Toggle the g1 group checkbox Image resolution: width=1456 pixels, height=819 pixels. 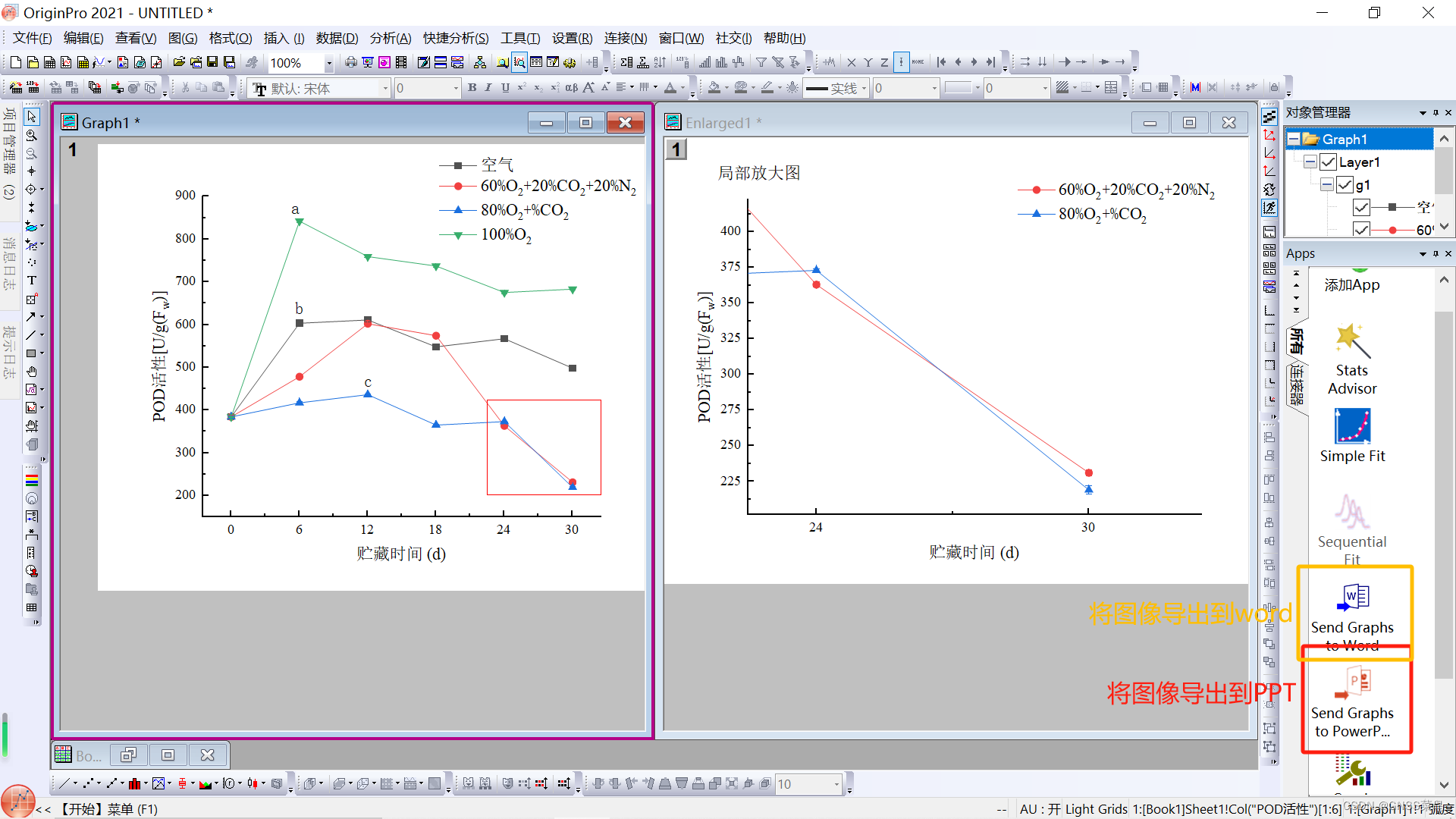click(x=1345, y=185)
